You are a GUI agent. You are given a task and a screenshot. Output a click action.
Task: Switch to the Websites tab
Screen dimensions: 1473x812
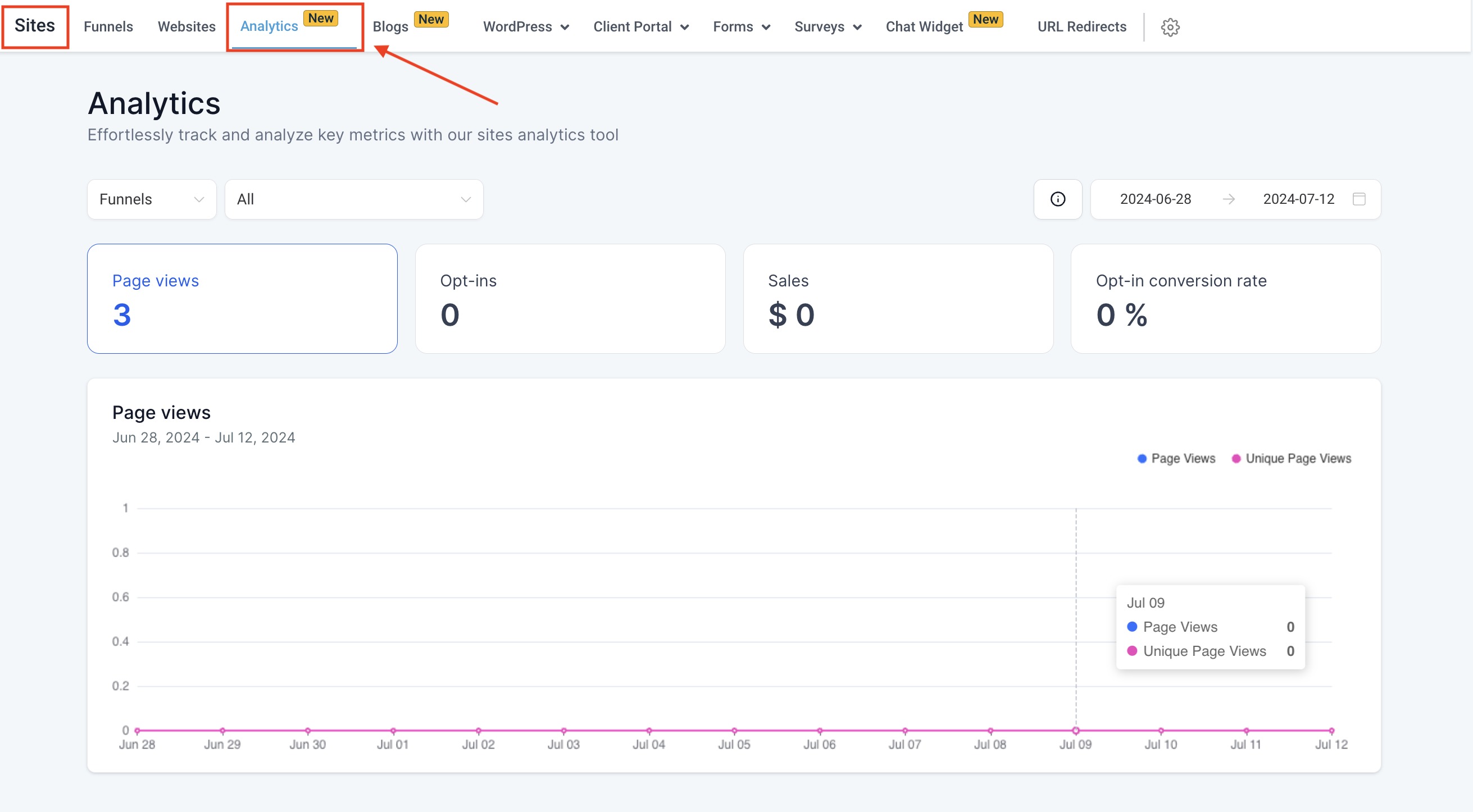187,27
